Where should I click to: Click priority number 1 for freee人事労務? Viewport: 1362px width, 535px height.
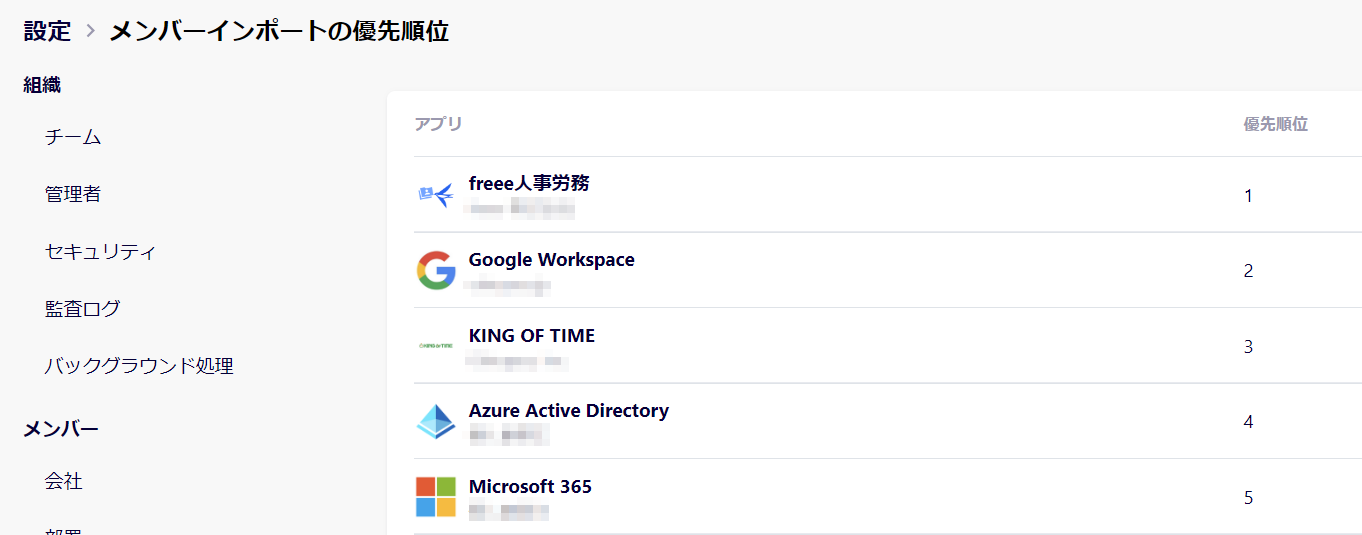pos(1248,196)
